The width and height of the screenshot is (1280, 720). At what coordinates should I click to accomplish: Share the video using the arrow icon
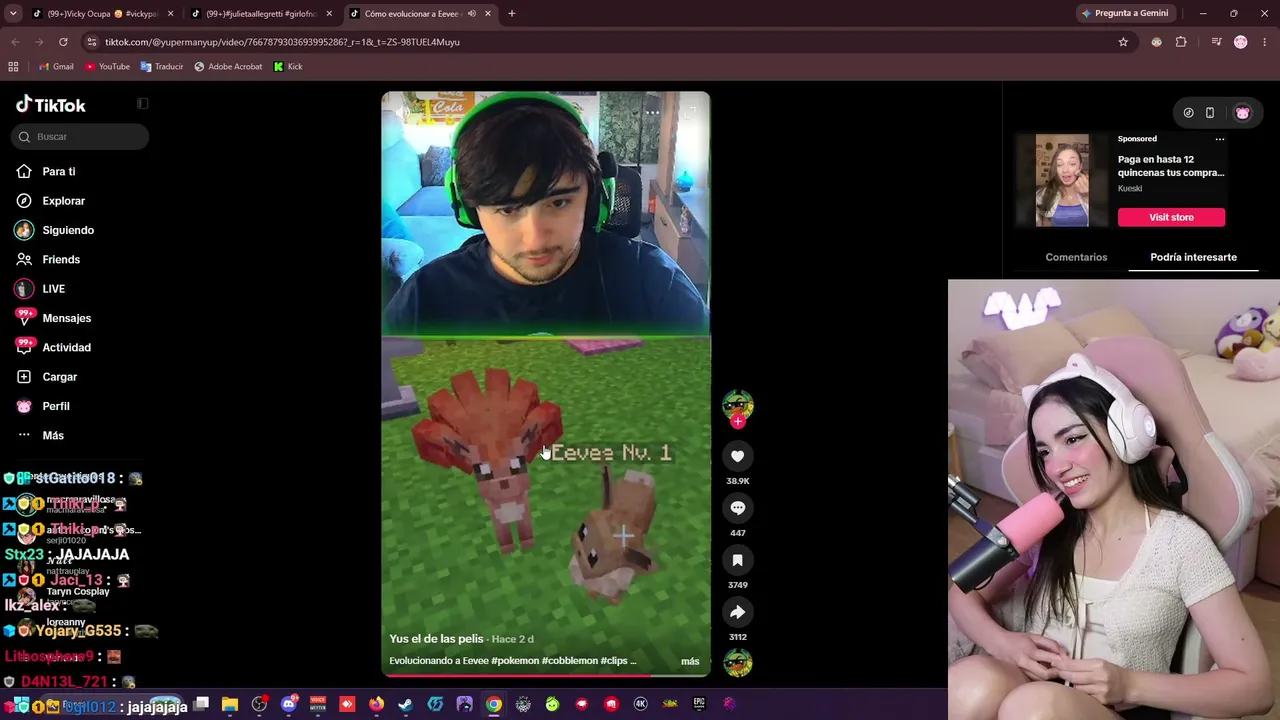click(x=738, y=612)
